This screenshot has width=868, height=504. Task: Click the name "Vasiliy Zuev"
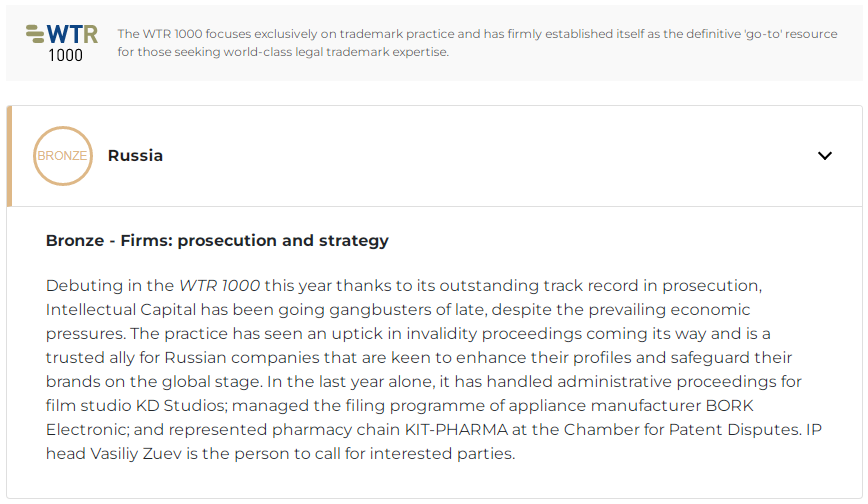pyautogui.click(x=136, y=454)
